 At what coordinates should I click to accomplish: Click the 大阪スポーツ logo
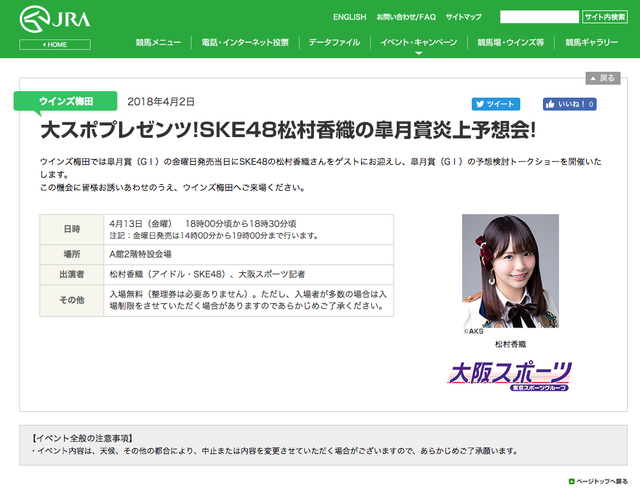click(510, 376)
